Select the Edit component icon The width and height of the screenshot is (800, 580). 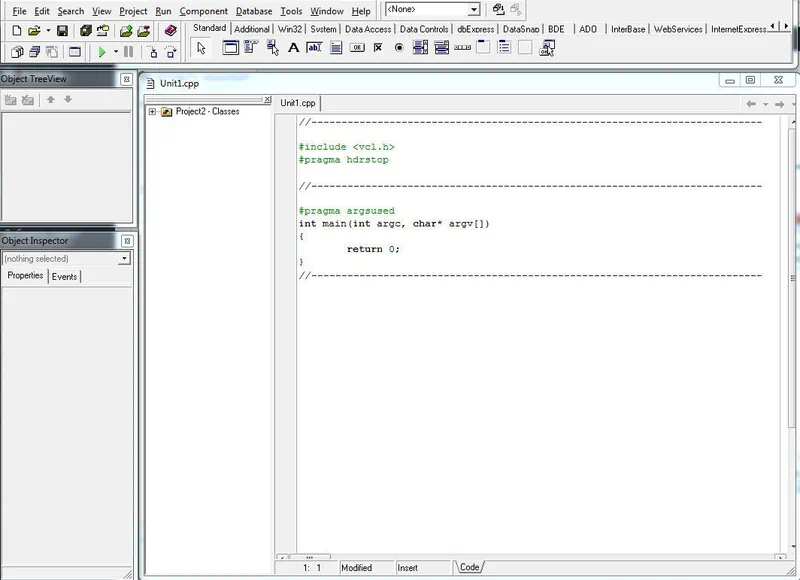tap(314, 47)
